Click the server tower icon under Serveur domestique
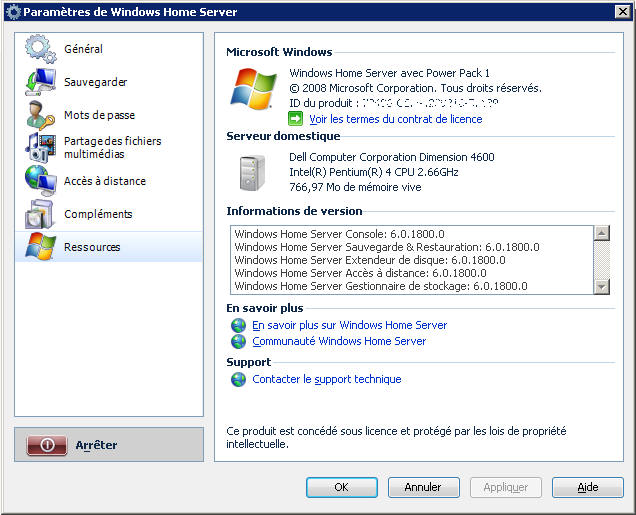The height and width of the screenshot is (515, 636). [252, 173]
